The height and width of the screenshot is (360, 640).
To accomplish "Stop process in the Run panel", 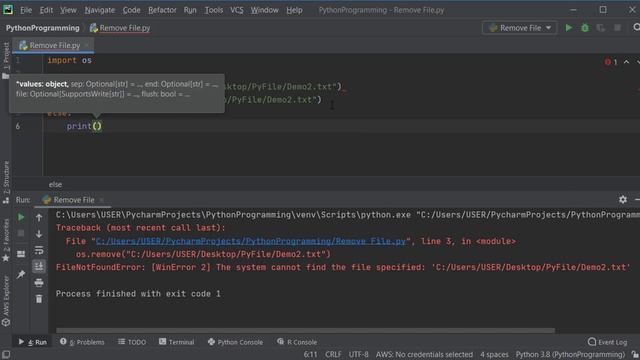I will point(21,233).
